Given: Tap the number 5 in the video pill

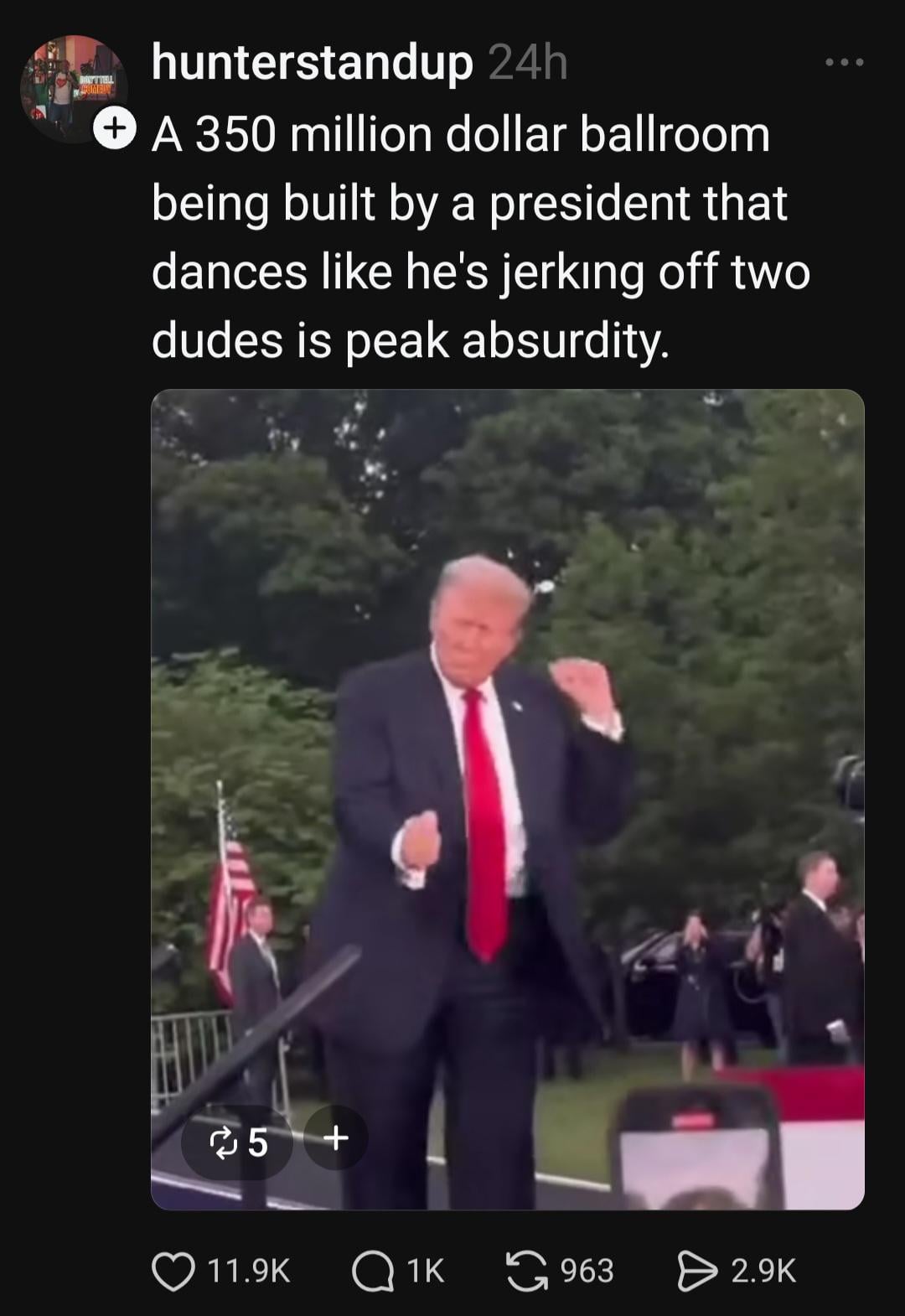Looking at the screenshot, I should point(258,1142).
